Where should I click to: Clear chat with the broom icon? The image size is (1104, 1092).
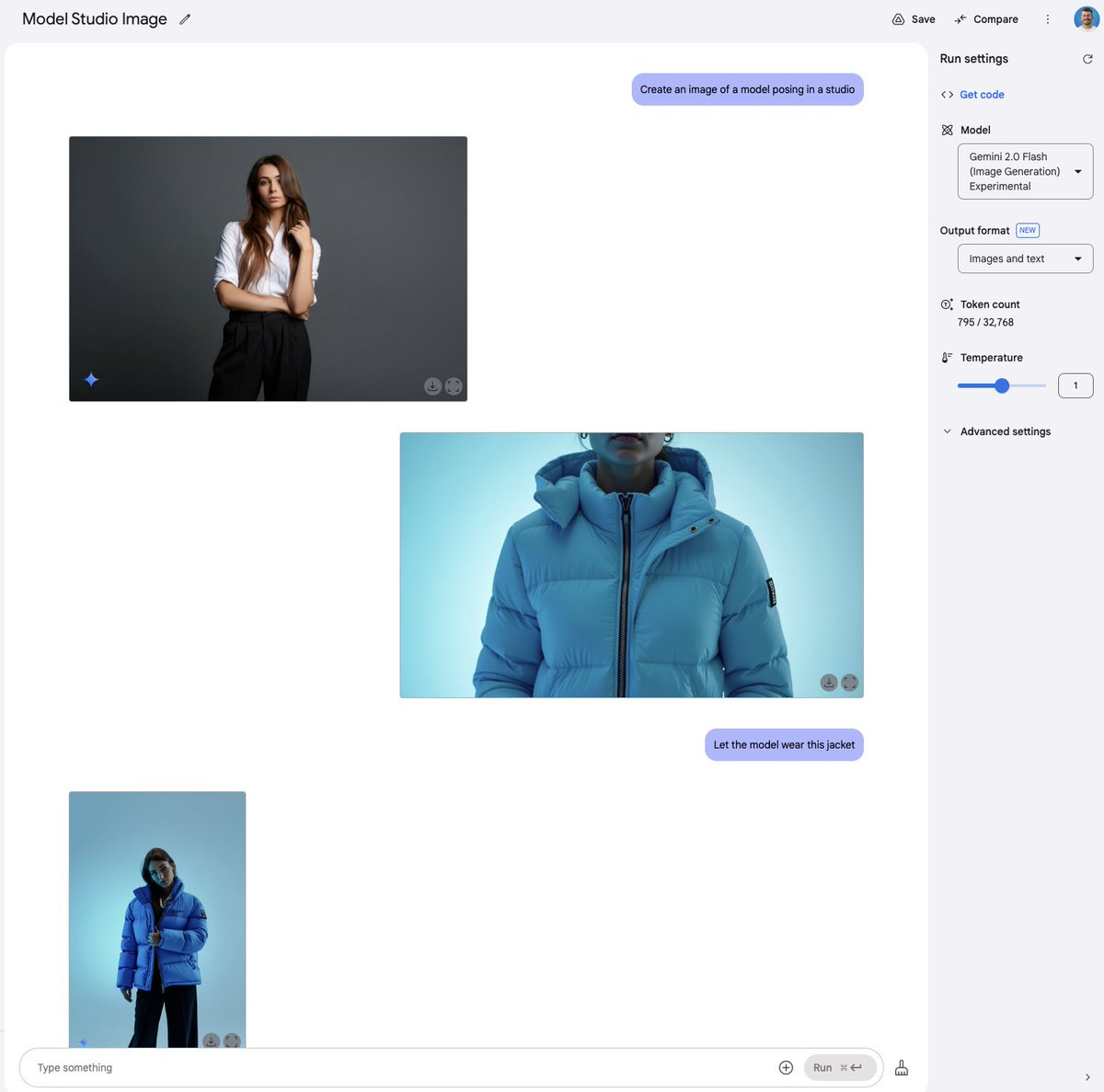[x=902, y=1067]
